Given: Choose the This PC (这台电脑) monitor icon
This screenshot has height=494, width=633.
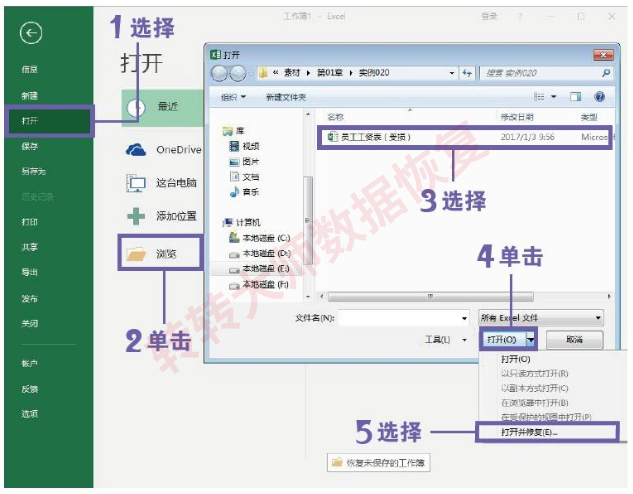Looking at the screenshot, I should [136, 183].
